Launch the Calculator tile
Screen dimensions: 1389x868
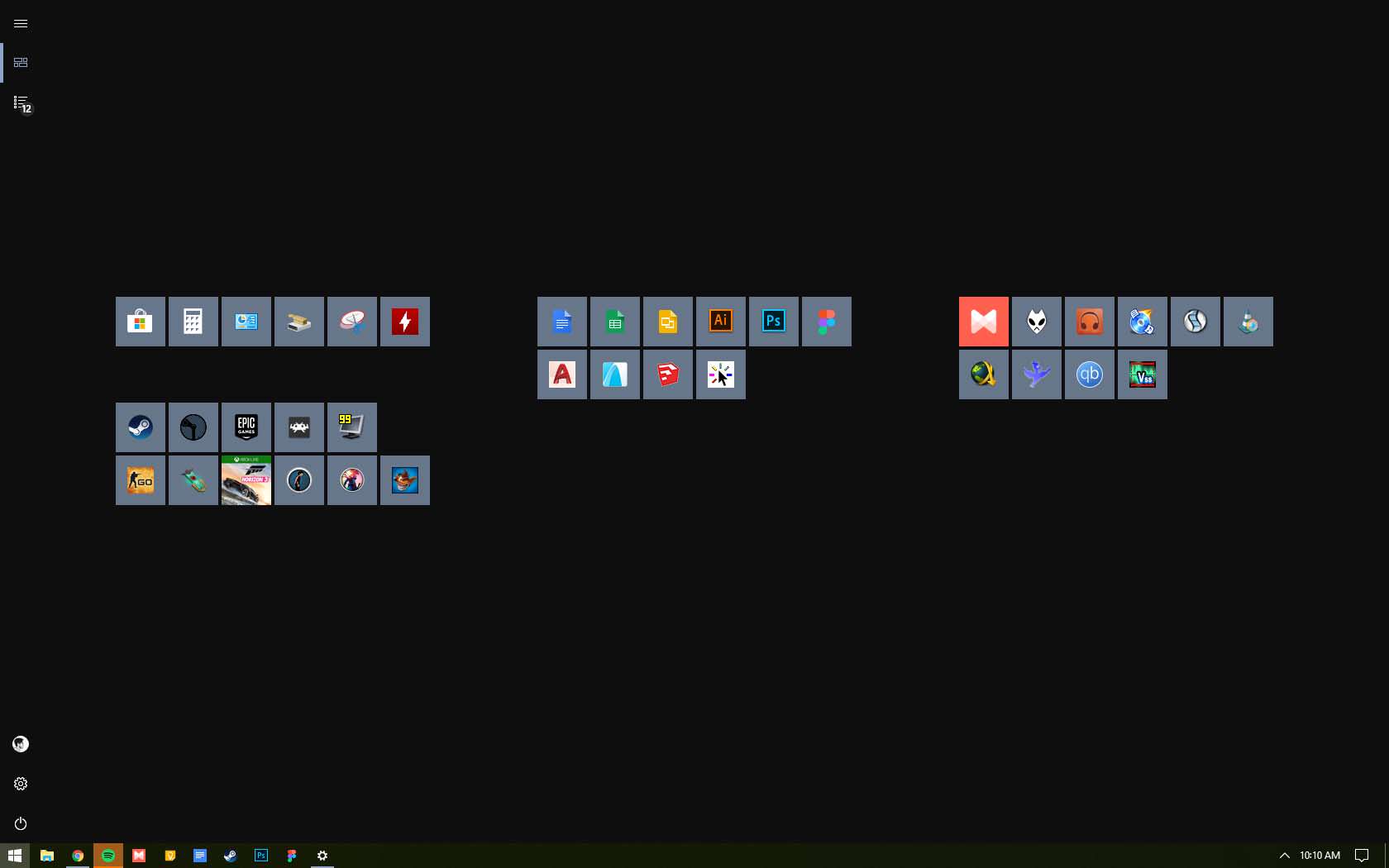click(x=193, y=322)
